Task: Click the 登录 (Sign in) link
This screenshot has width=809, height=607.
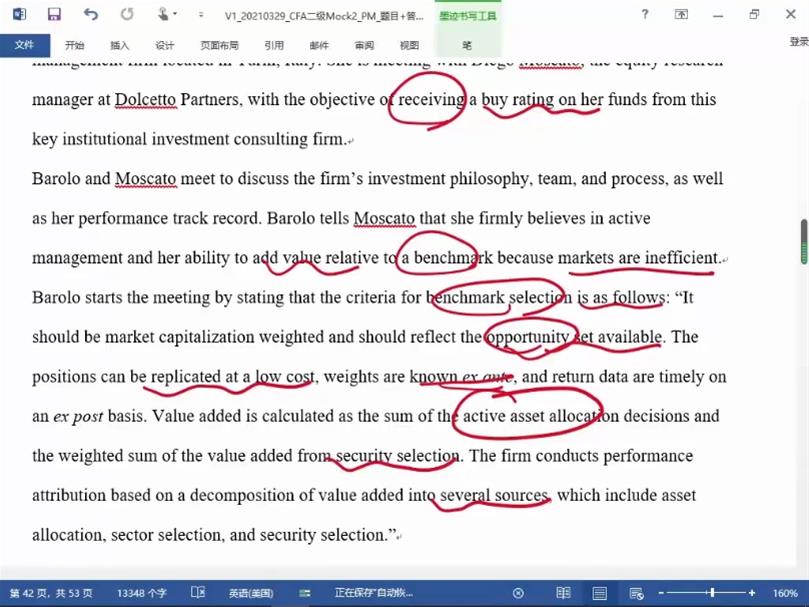Action: point(798,42)
